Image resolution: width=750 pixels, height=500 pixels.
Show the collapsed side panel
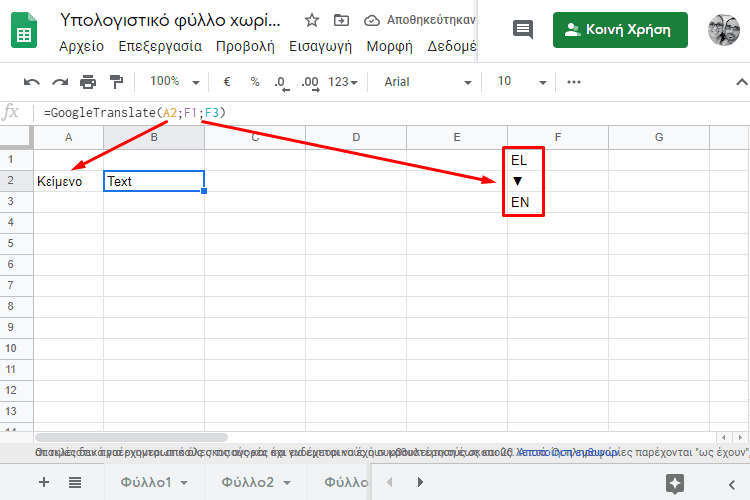[x=732, y=485]
